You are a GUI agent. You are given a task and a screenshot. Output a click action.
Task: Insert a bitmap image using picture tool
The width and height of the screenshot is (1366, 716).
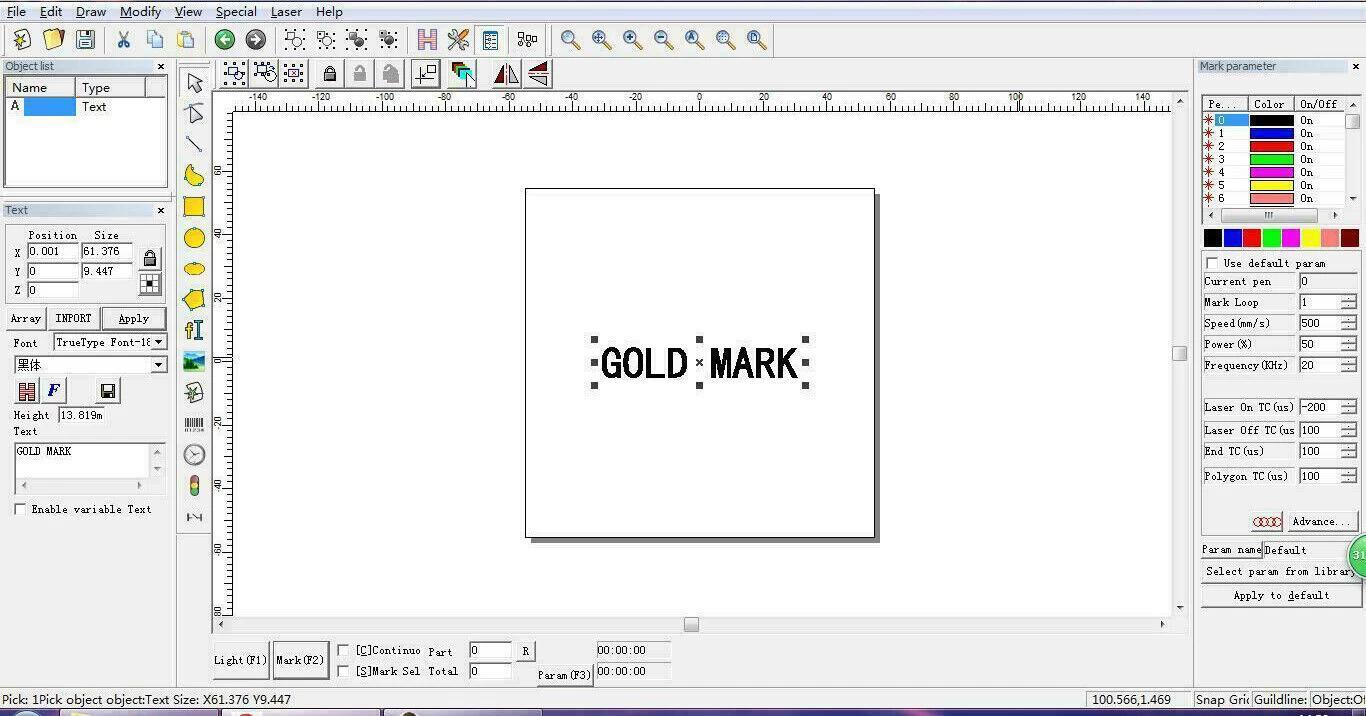[194, 362]
